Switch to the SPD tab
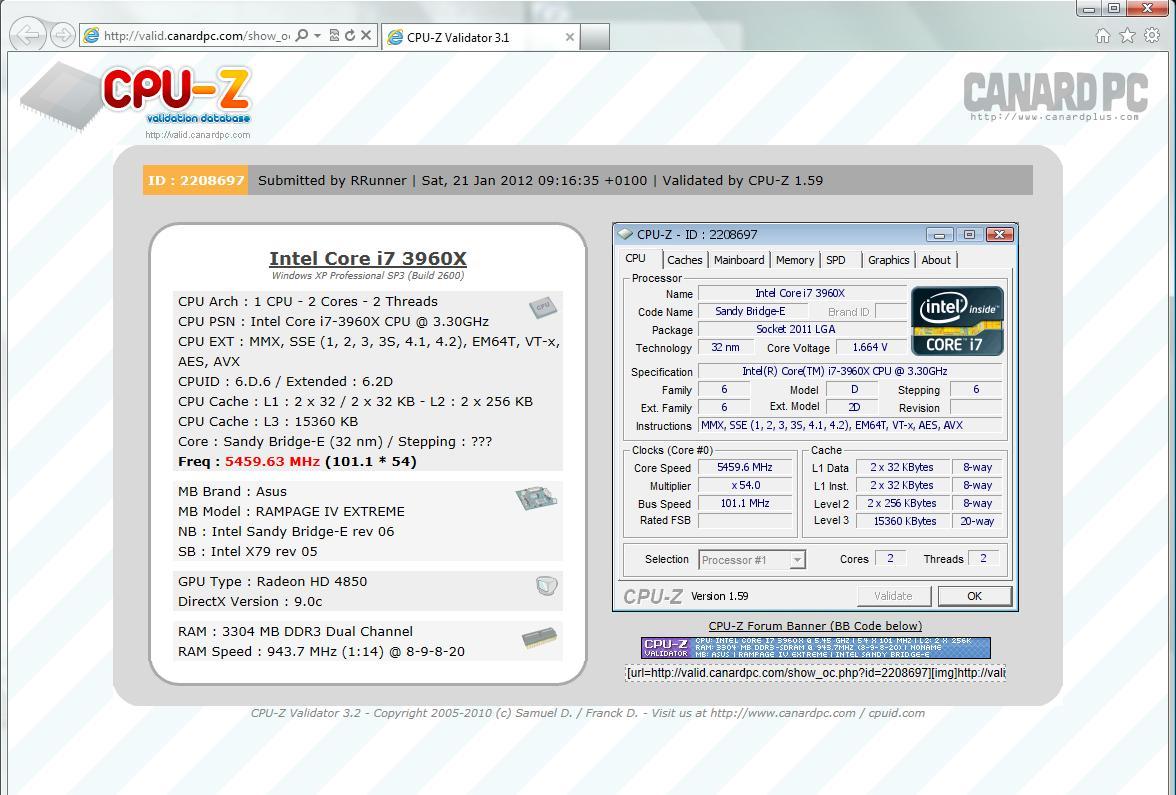 tap(836, 260)
